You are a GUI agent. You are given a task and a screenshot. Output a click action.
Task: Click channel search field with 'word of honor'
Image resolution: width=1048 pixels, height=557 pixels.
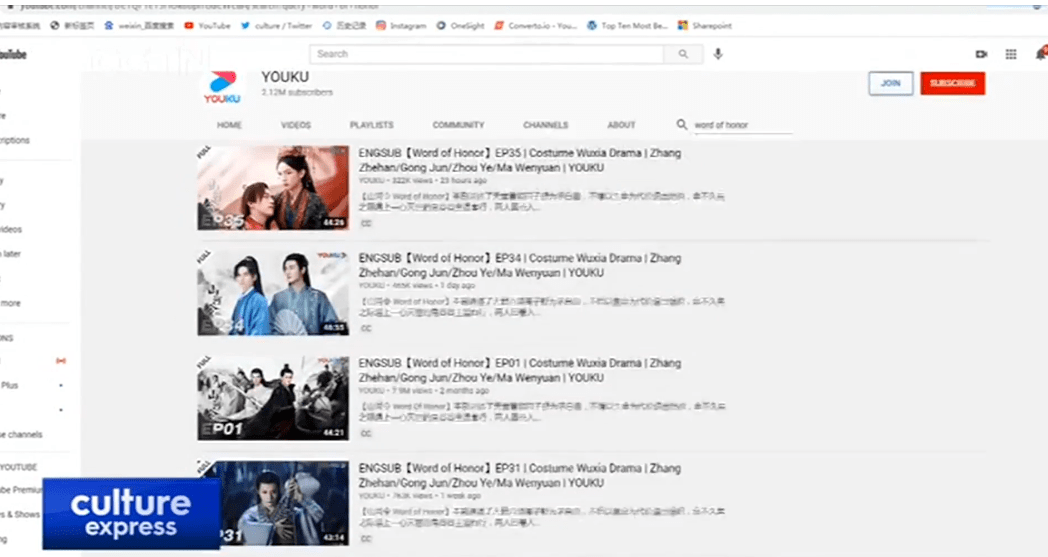point(743,125)
